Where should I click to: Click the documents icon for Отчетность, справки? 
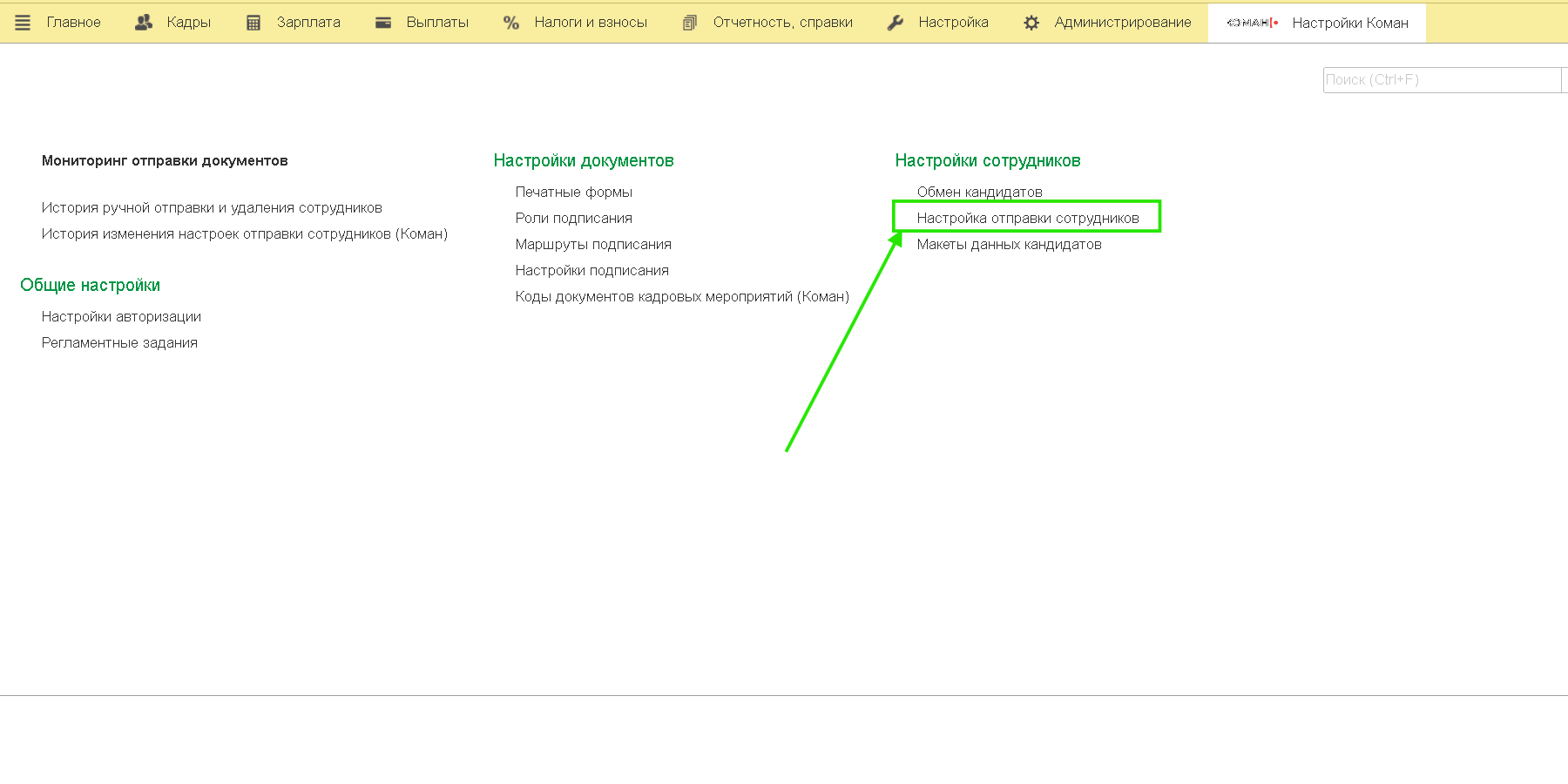pyautogui.click(x=690, y=23)
